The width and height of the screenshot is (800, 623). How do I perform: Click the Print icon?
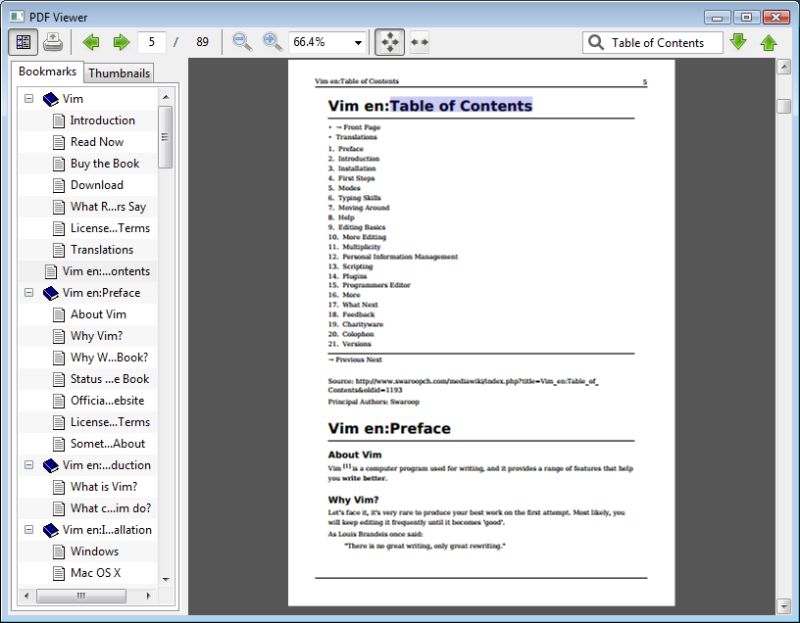tap(53, 42)
